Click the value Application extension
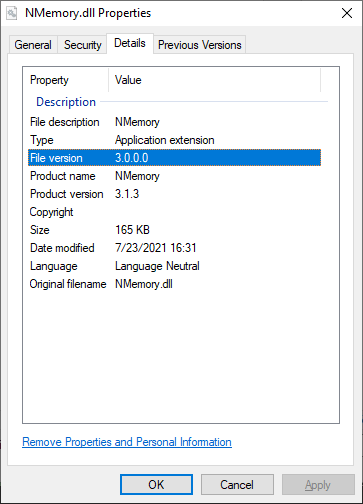Screen dimensions: 363x504 click(x=165, y=140)
